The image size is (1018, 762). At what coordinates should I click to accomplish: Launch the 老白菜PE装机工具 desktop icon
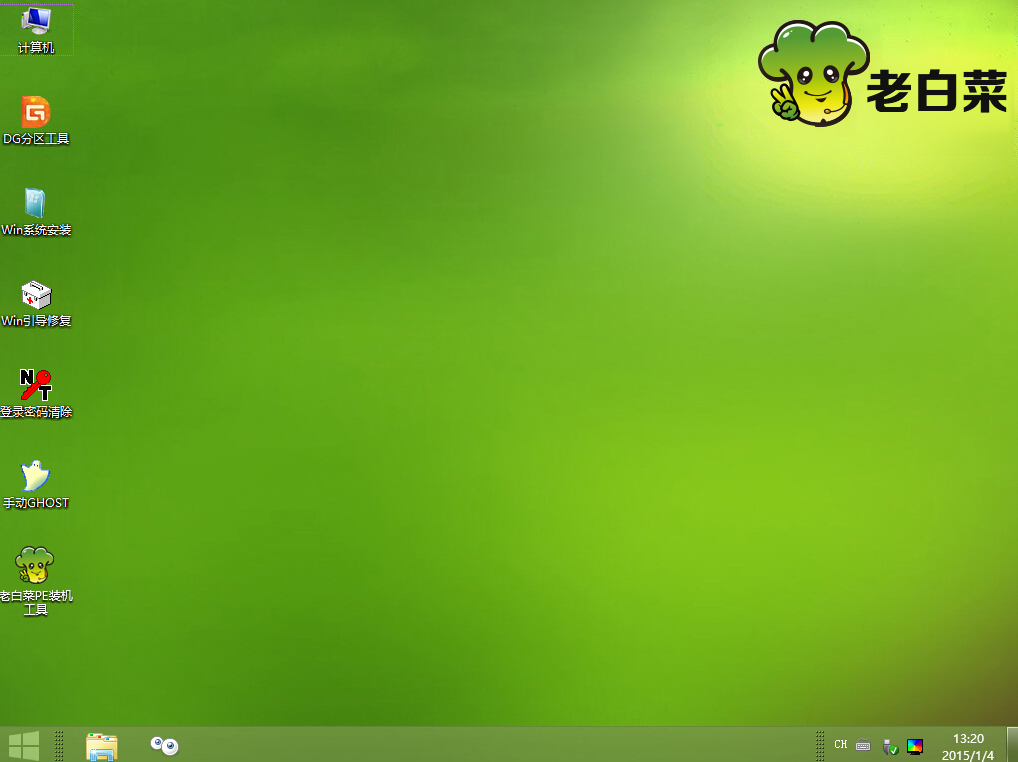pos(36,581)
